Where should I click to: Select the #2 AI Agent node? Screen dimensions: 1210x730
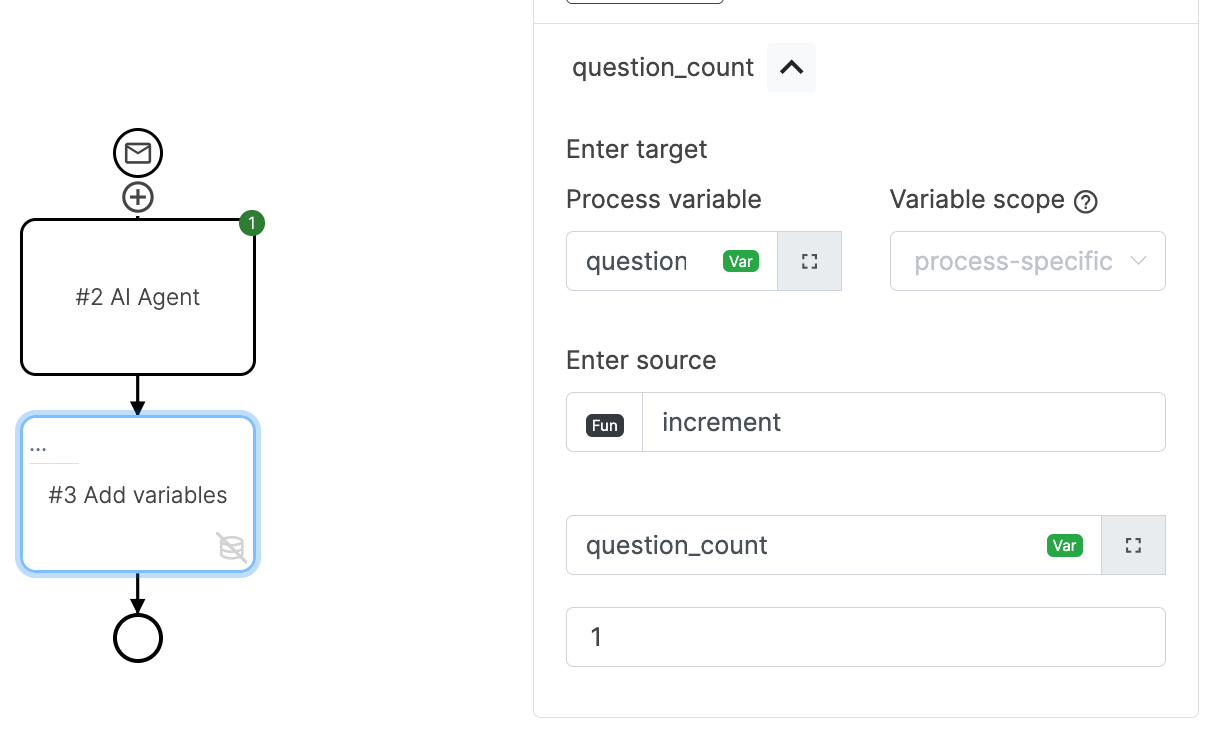pyautogui.click(x=137, y=296)
